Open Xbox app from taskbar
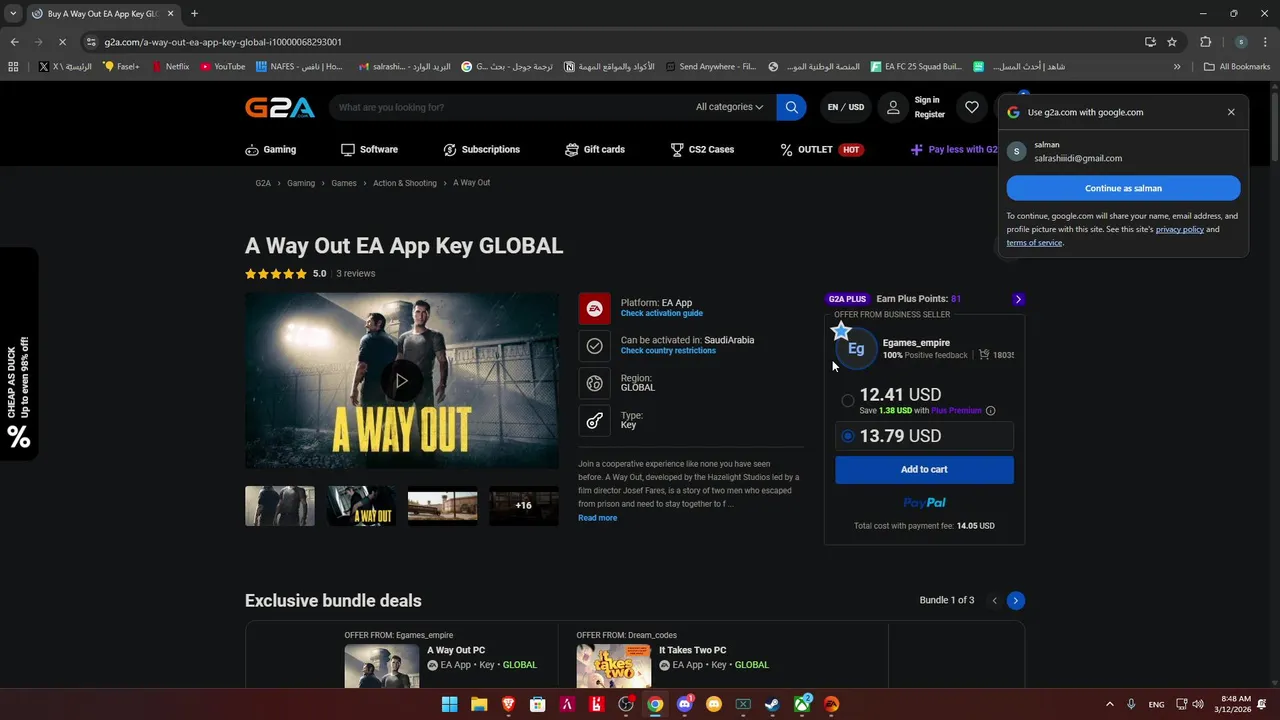1280x720 pixels. (802, 704)
